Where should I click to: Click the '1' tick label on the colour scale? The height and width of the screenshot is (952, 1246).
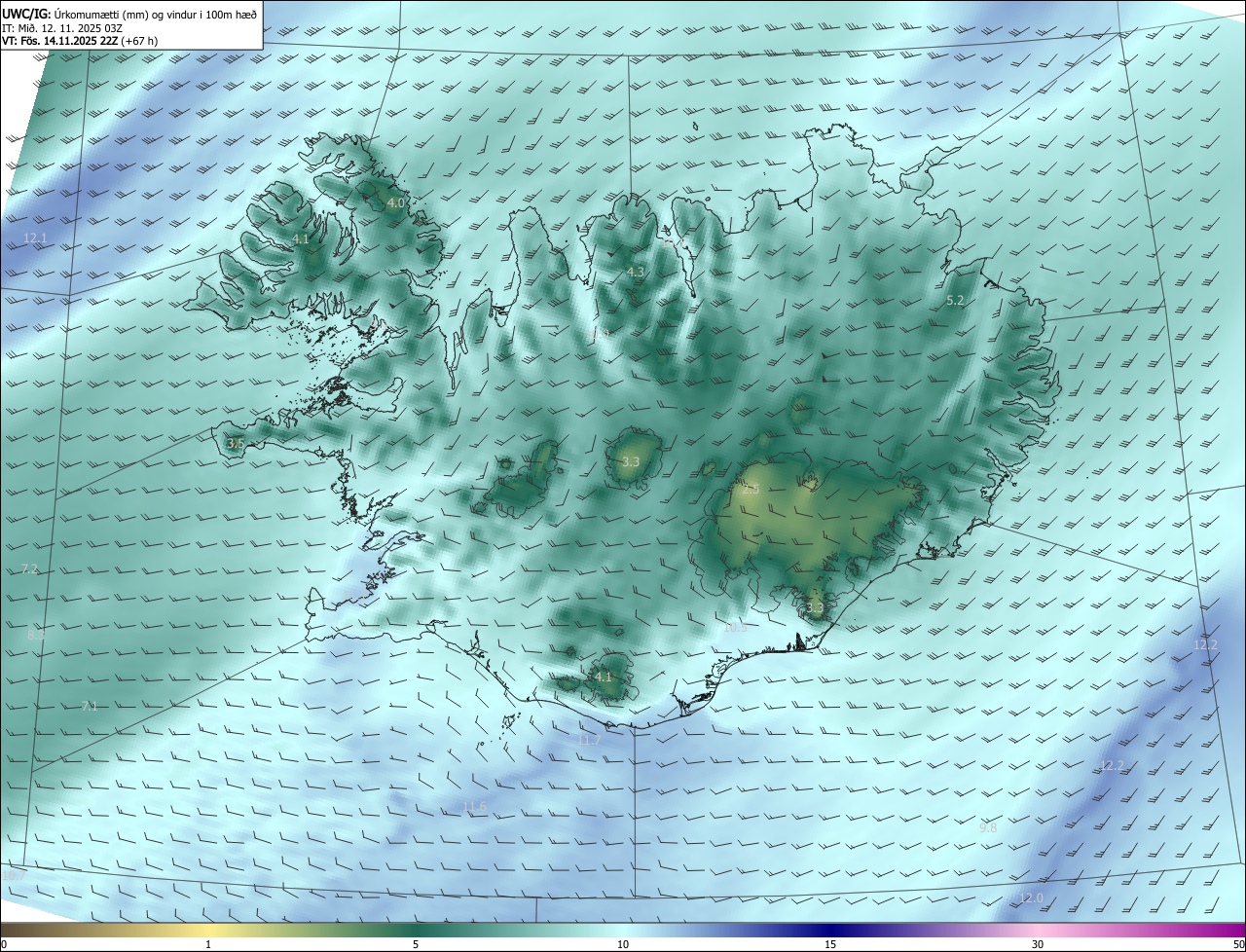click(x=208, y=944)
